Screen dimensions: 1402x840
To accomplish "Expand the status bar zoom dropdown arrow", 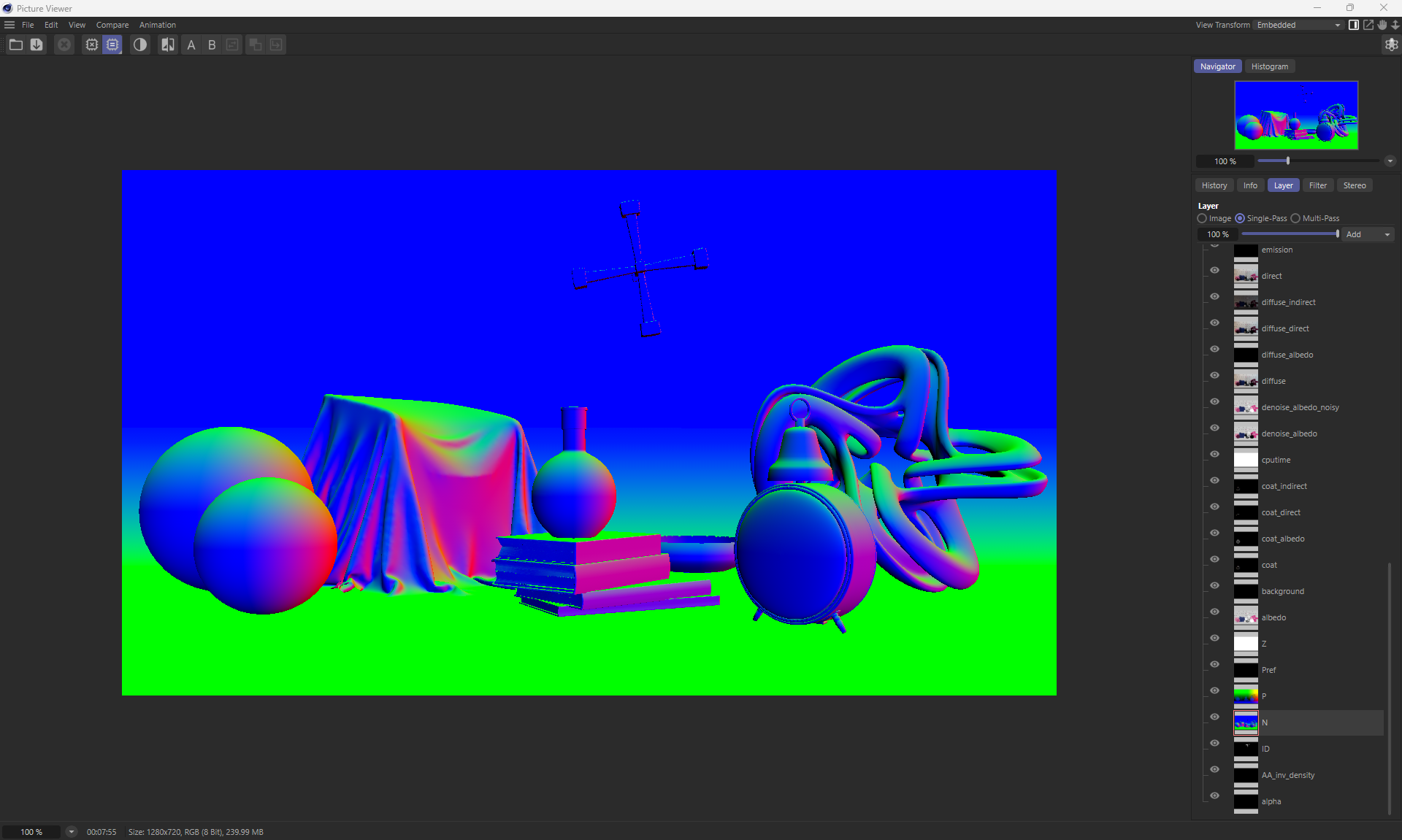I will point(71,831).
